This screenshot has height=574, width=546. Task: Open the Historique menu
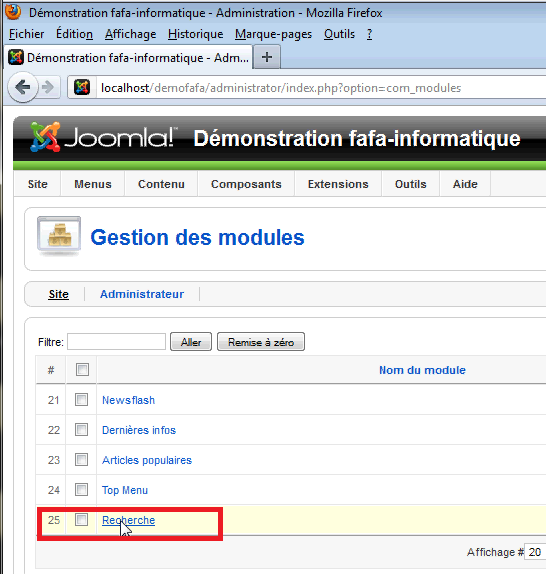(x=195, y=34)
